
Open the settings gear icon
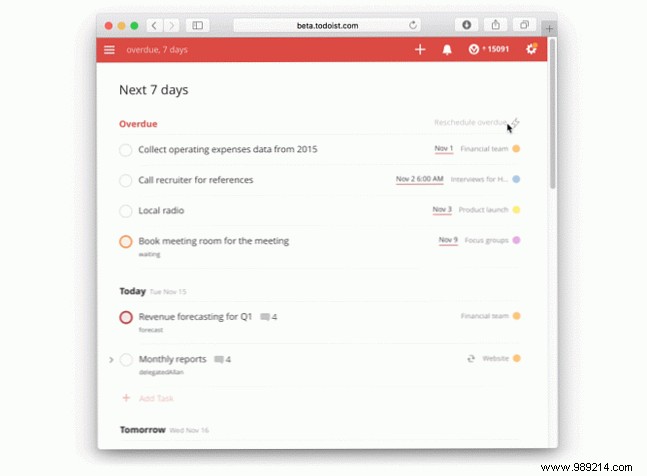click(531, 49)
